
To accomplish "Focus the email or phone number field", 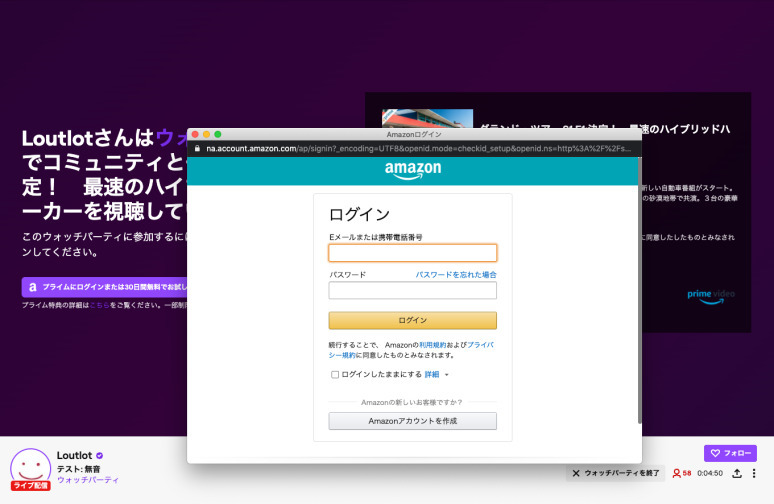I will [413, 253].
